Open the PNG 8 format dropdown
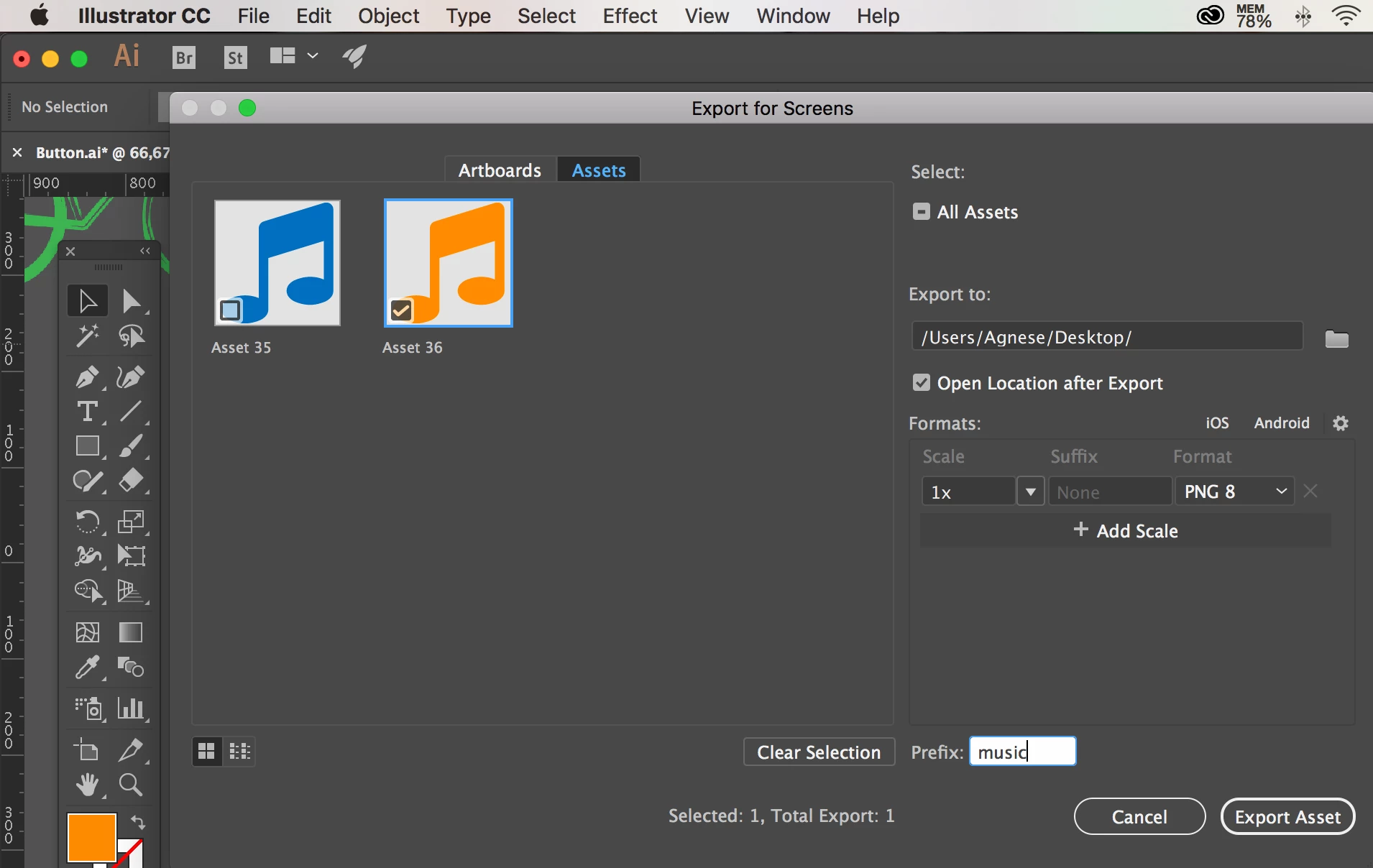Image resolution: width=1373 pixels, height=868 pixels. pos(1235,491)
